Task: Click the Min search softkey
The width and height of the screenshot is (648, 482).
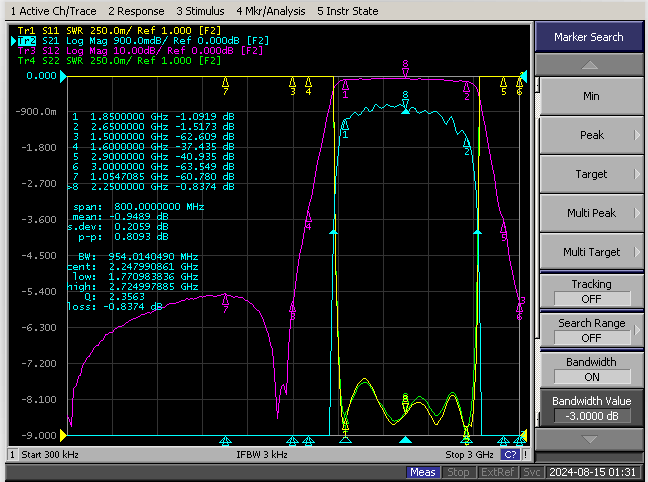Action: tap(591, 96)
